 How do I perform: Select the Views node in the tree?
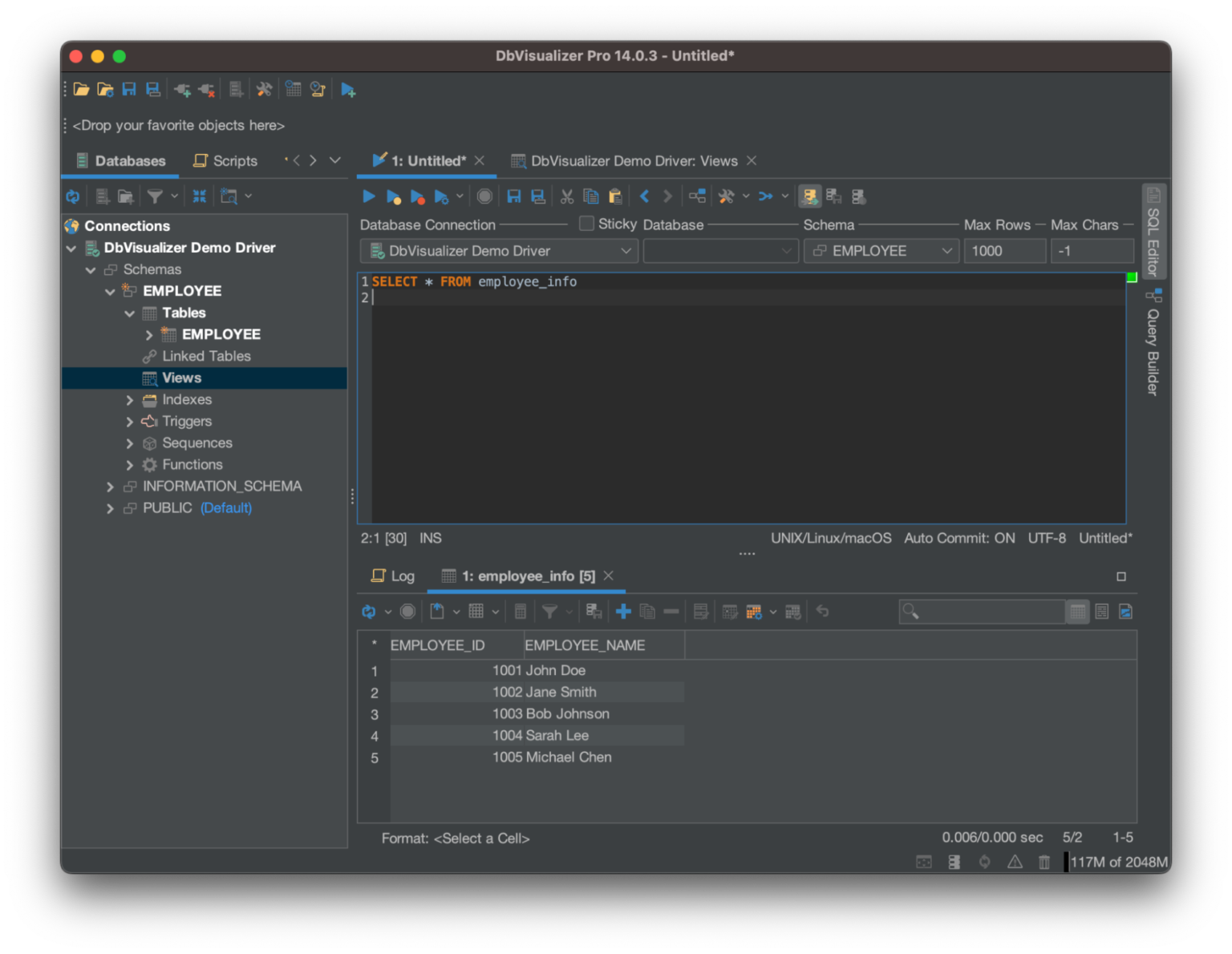181,378
